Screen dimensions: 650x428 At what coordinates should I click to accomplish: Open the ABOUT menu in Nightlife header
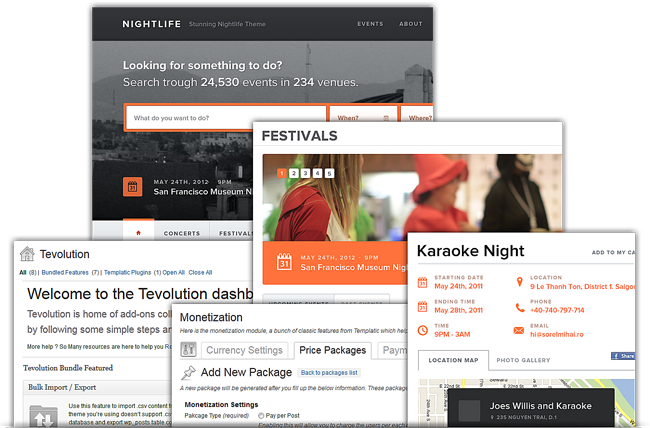click(x=410, y=24)
